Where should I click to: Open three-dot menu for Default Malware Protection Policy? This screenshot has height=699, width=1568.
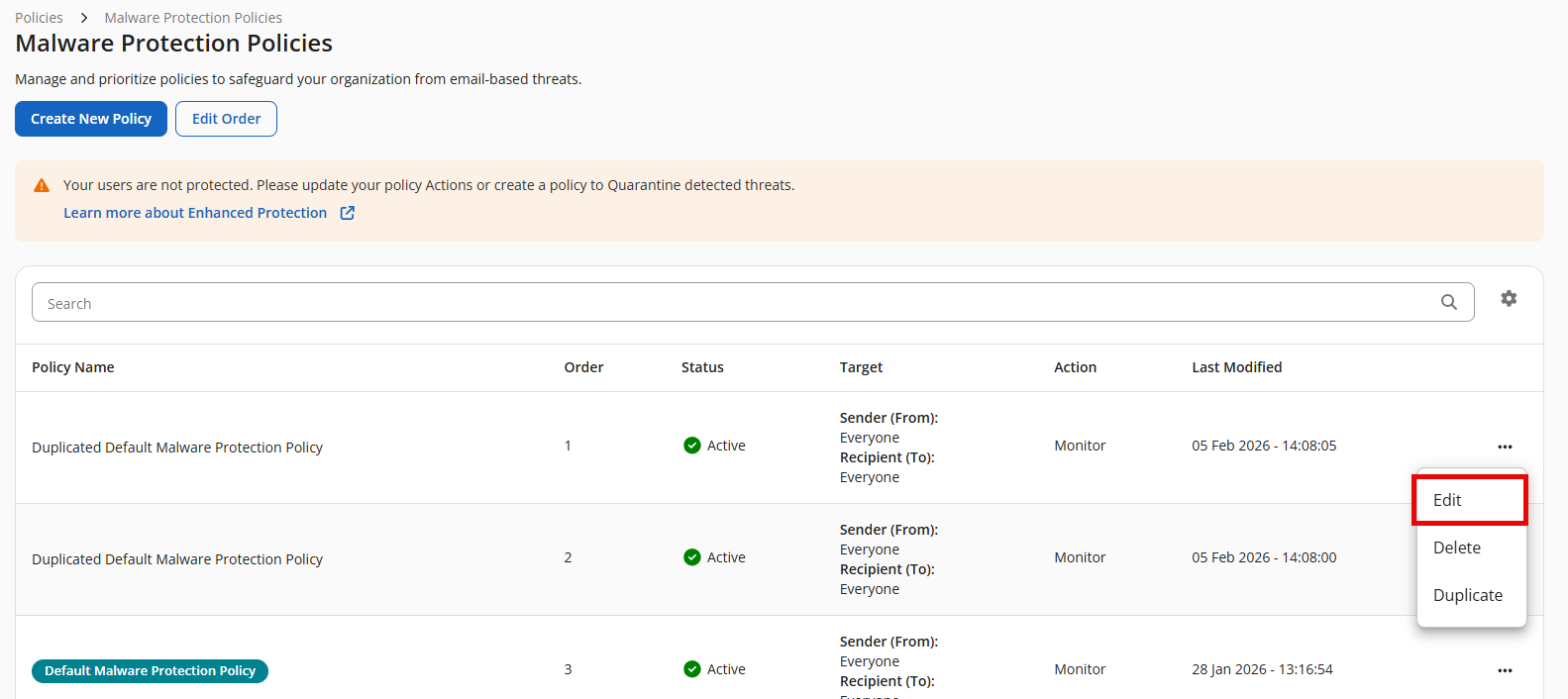pos(1505,670)
